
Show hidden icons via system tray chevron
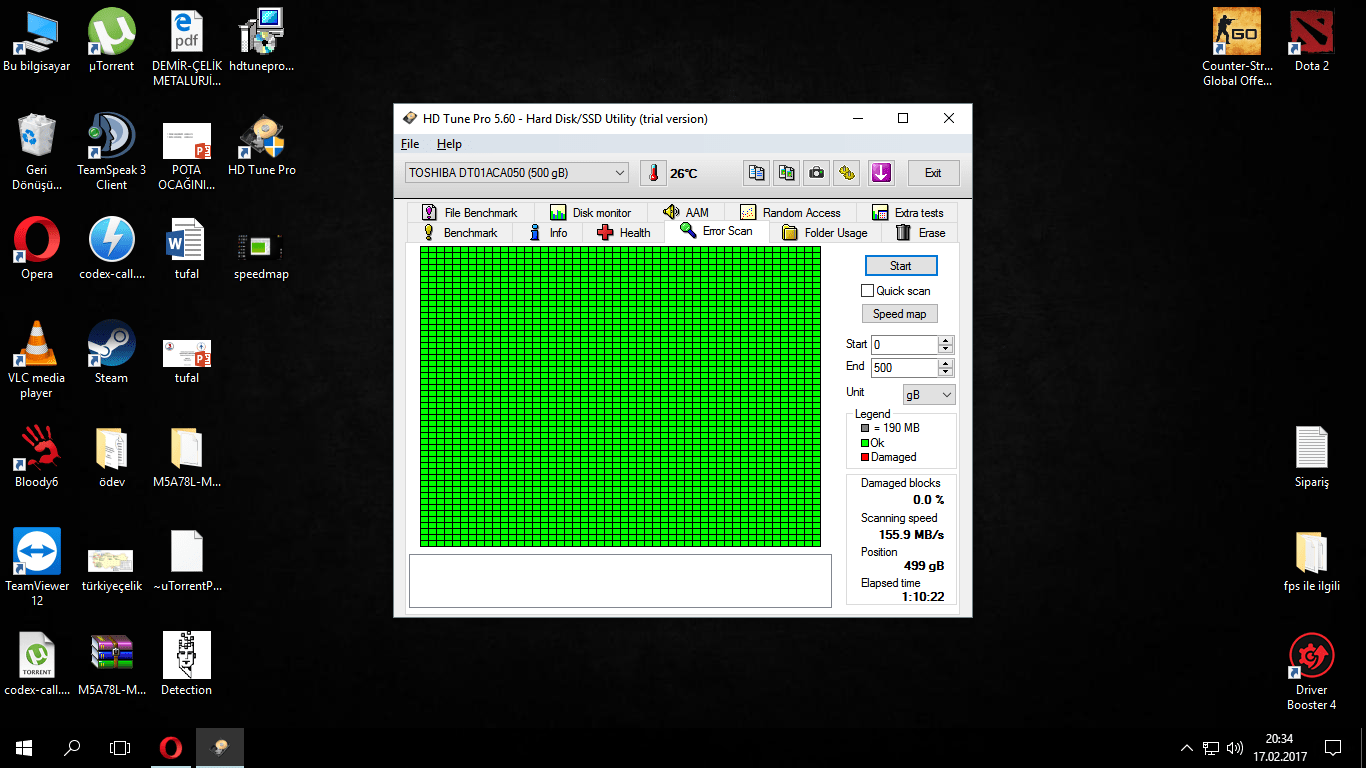(1187, 747)
